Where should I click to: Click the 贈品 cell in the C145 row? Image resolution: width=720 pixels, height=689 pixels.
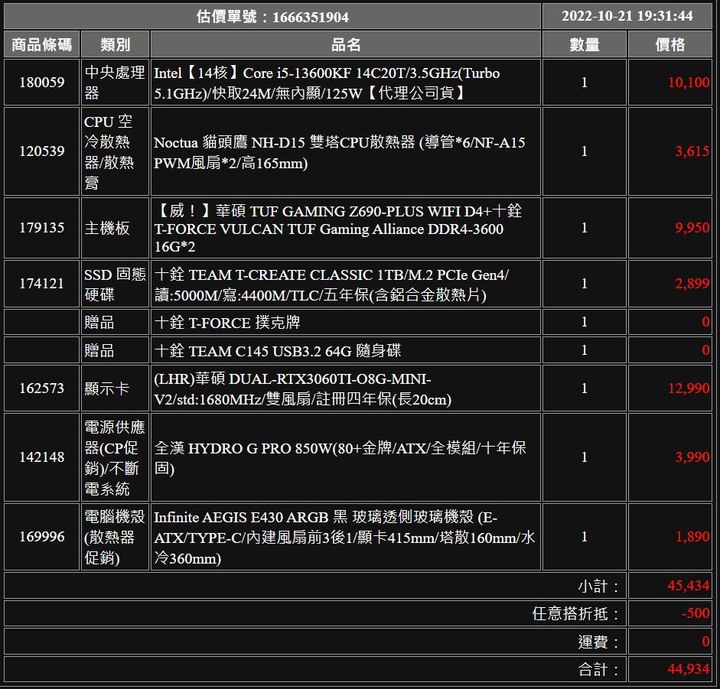point(115,350)
